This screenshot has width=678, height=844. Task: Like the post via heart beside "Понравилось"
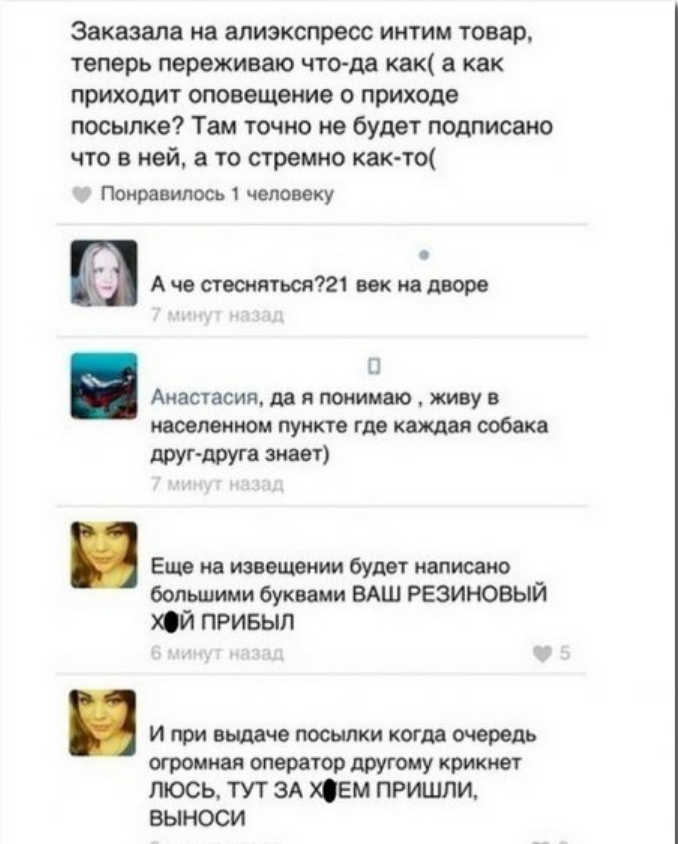click(x=81, y=195)
